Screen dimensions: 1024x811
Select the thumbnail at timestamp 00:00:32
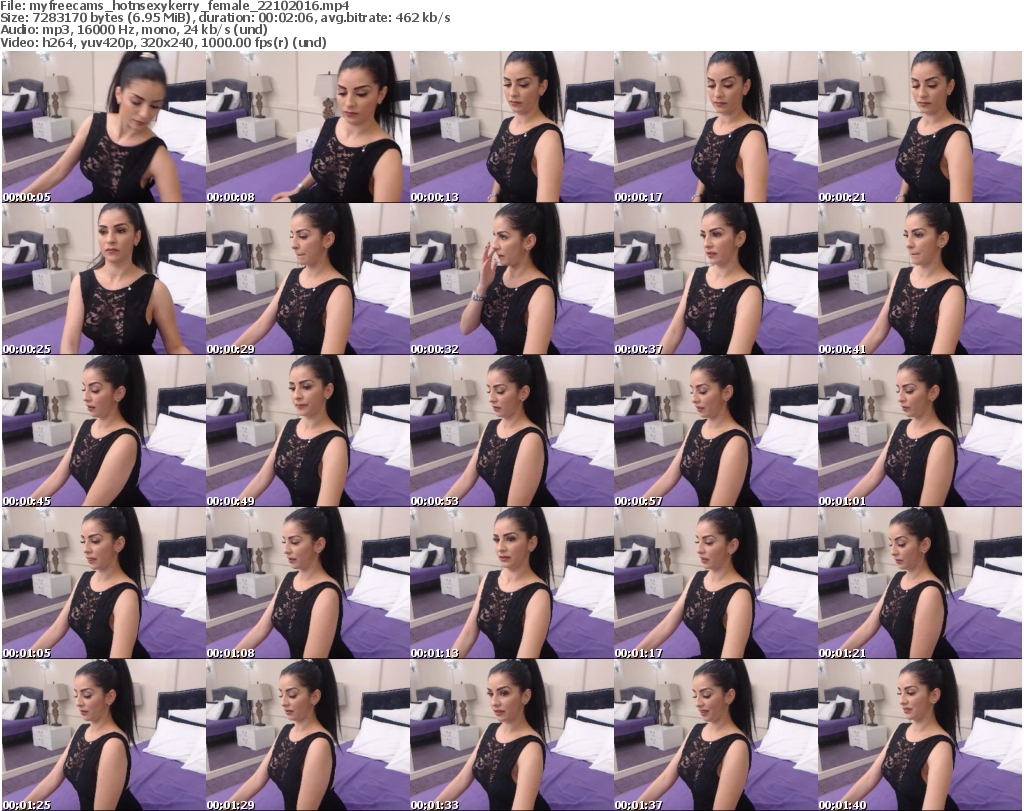pos(511,279)
